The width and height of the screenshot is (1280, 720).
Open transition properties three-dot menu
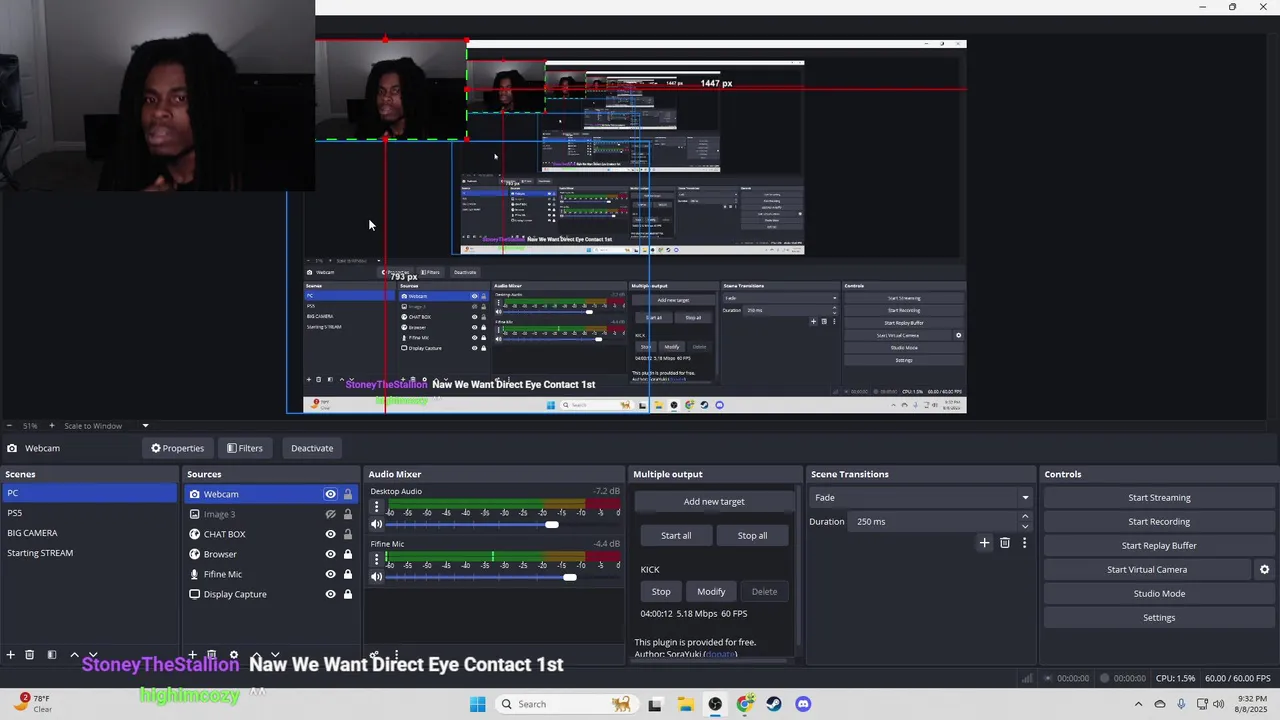[1024, 543]
